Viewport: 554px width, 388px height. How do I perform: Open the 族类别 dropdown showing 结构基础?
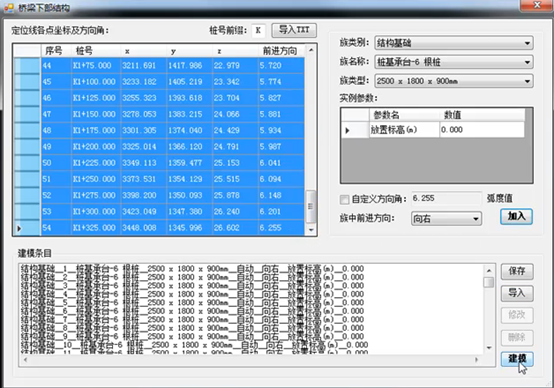pos(454,43)
